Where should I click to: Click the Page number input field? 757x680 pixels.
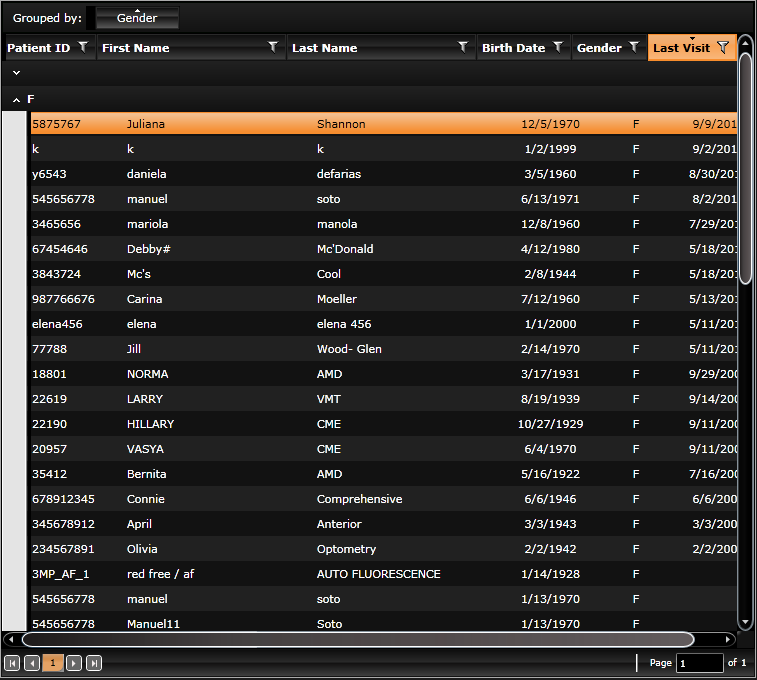[700, 663]
